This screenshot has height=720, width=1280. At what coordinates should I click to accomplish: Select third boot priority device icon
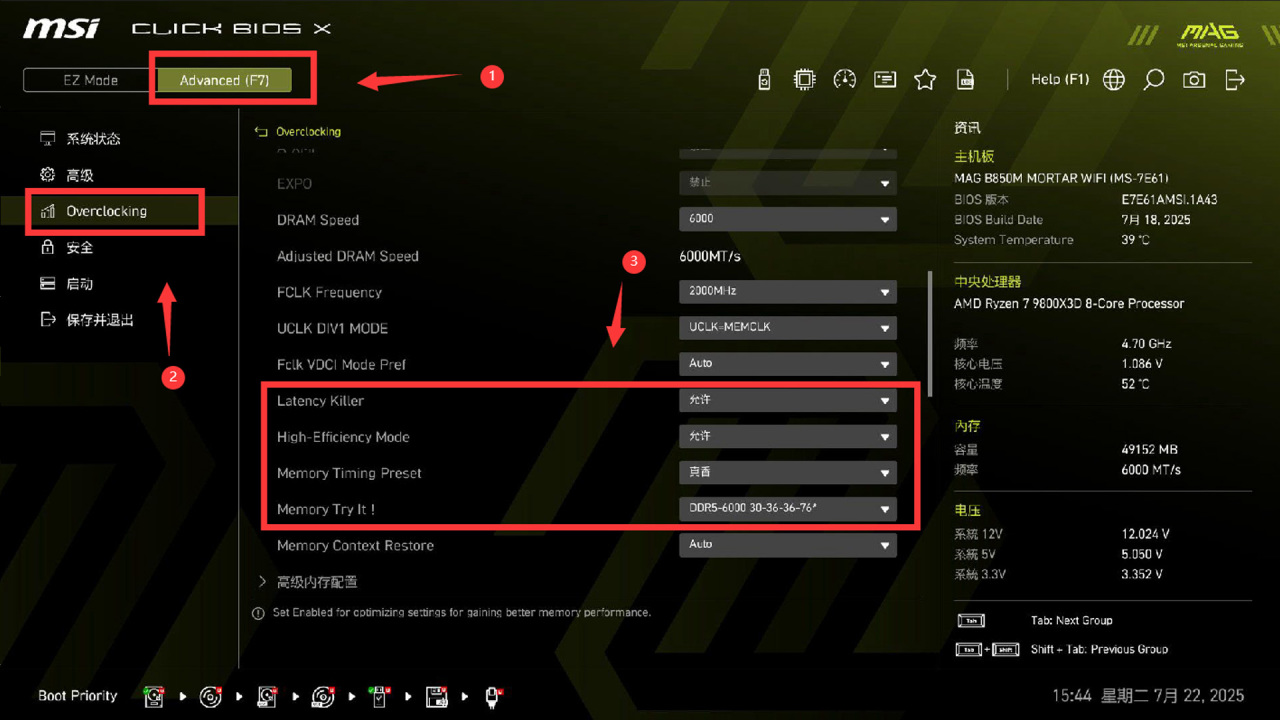click(267, 696)
